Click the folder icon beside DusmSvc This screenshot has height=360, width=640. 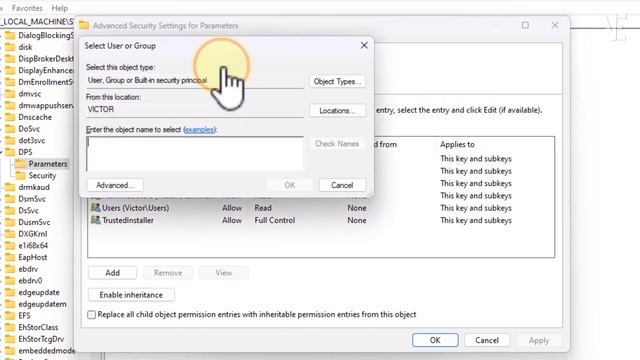10,222
